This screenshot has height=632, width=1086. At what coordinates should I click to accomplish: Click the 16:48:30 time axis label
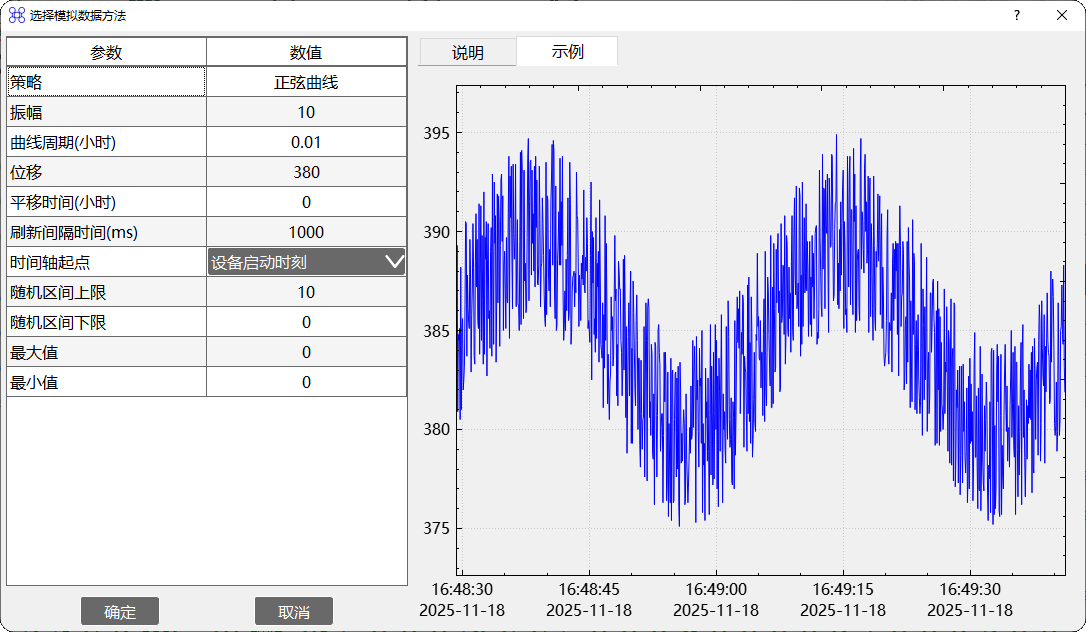(462, 590)
